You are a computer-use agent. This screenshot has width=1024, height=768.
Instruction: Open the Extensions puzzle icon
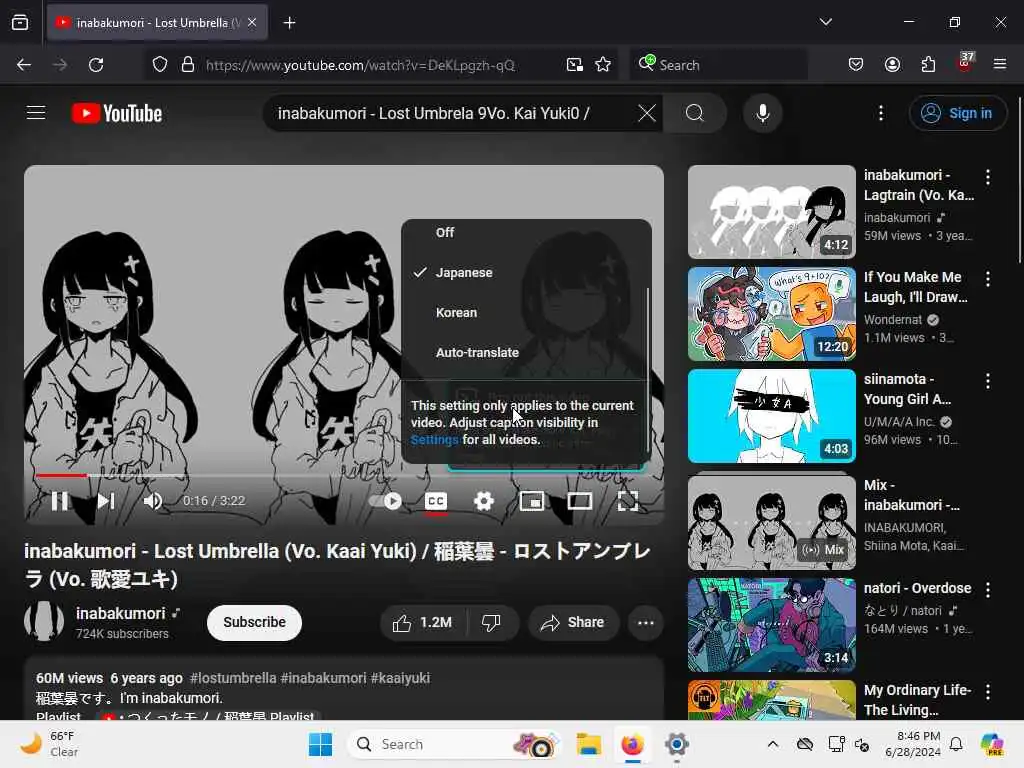coord(928,65)
